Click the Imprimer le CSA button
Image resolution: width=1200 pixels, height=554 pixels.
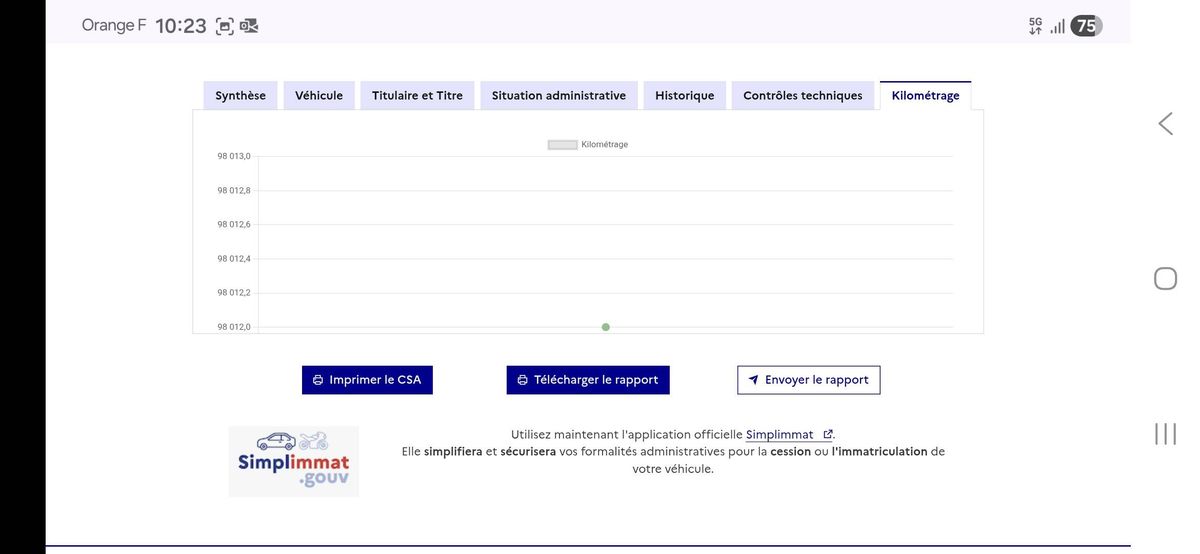pyautogui.click(x=367, y=380)
